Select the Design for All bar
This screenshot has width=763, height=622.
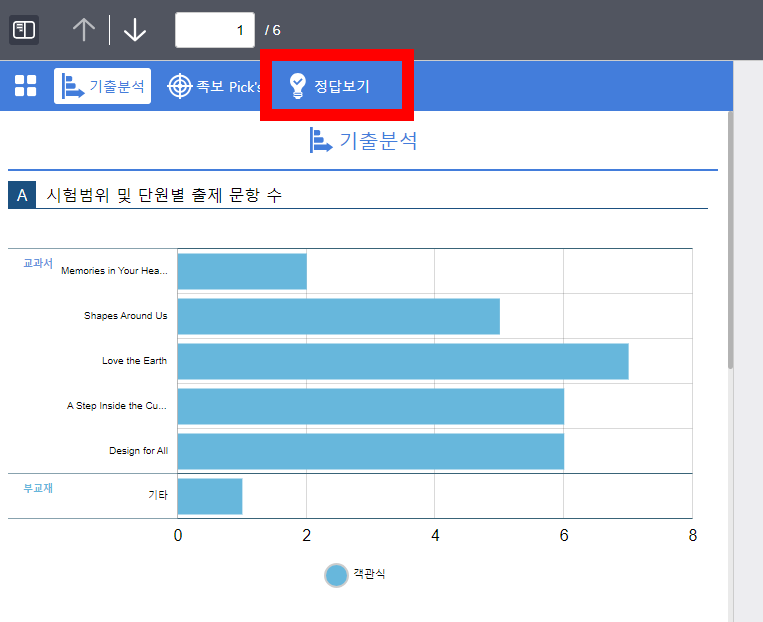pyautogui.click(x=371, y=451)
